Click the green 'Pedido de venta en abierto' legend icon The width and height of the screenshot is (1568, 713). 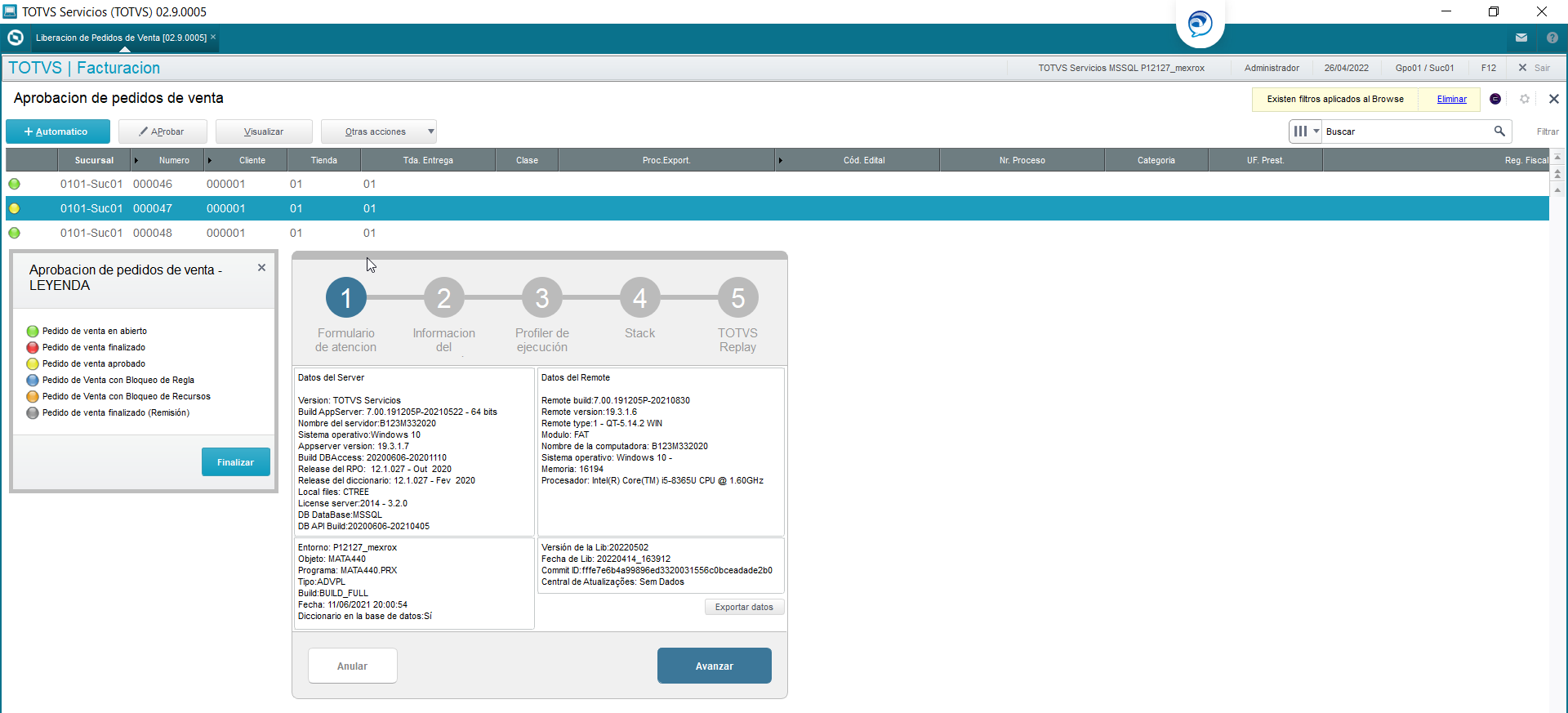pyautogui.click(x=33, y=331)
